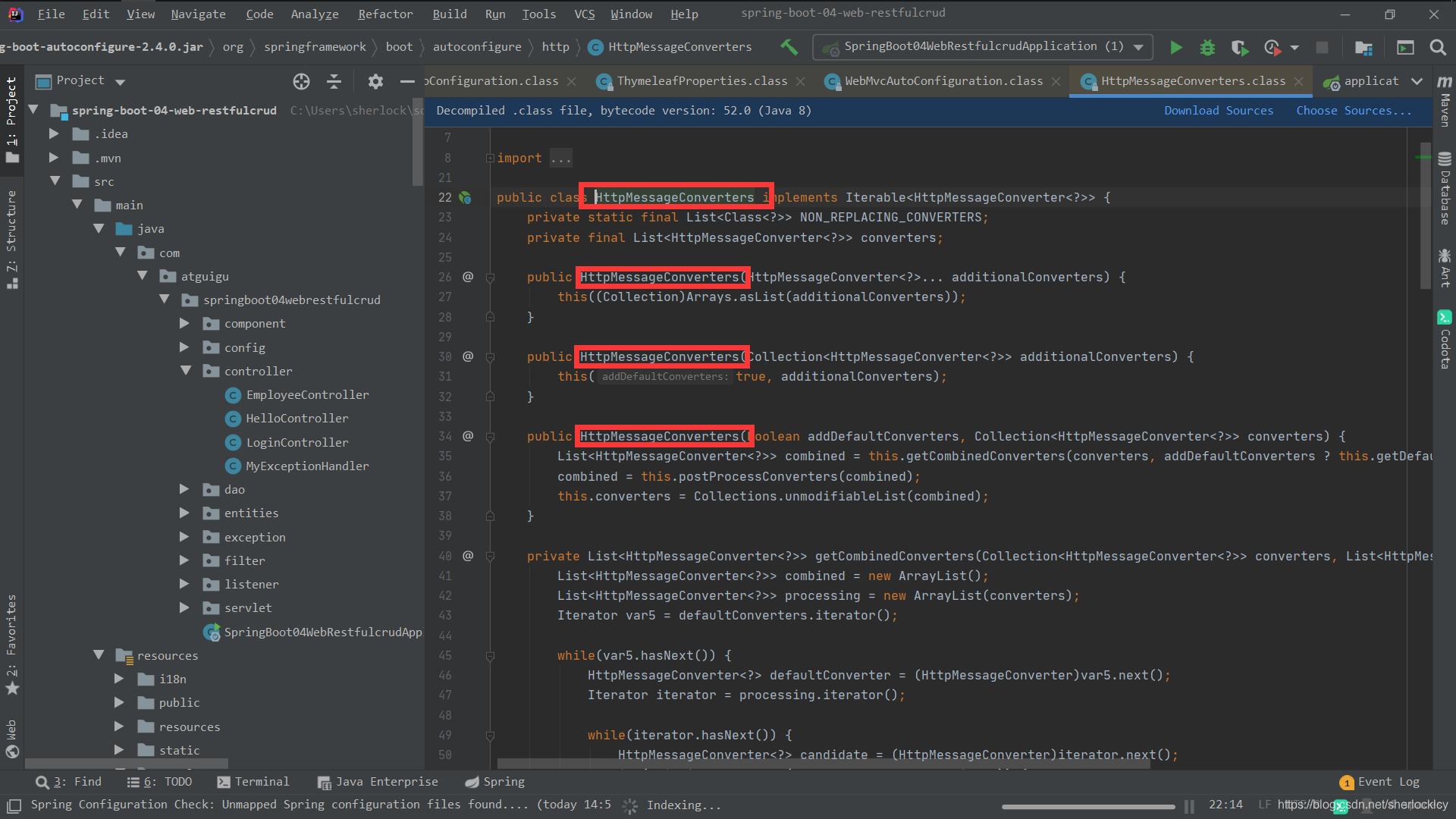Open Project Structure icon in toolbar

[x=1363, y=47]
